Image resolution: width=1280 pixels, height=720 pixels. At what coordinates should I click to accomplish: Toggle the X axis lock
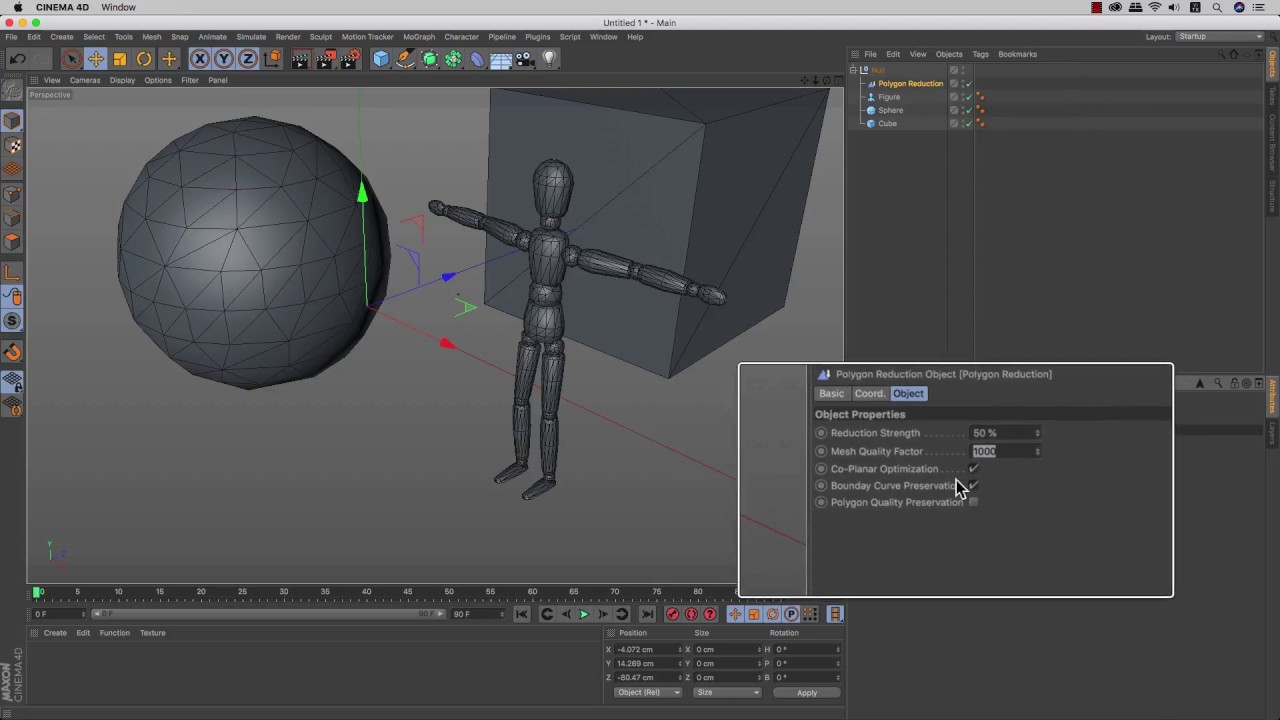(x=200, y=59)
